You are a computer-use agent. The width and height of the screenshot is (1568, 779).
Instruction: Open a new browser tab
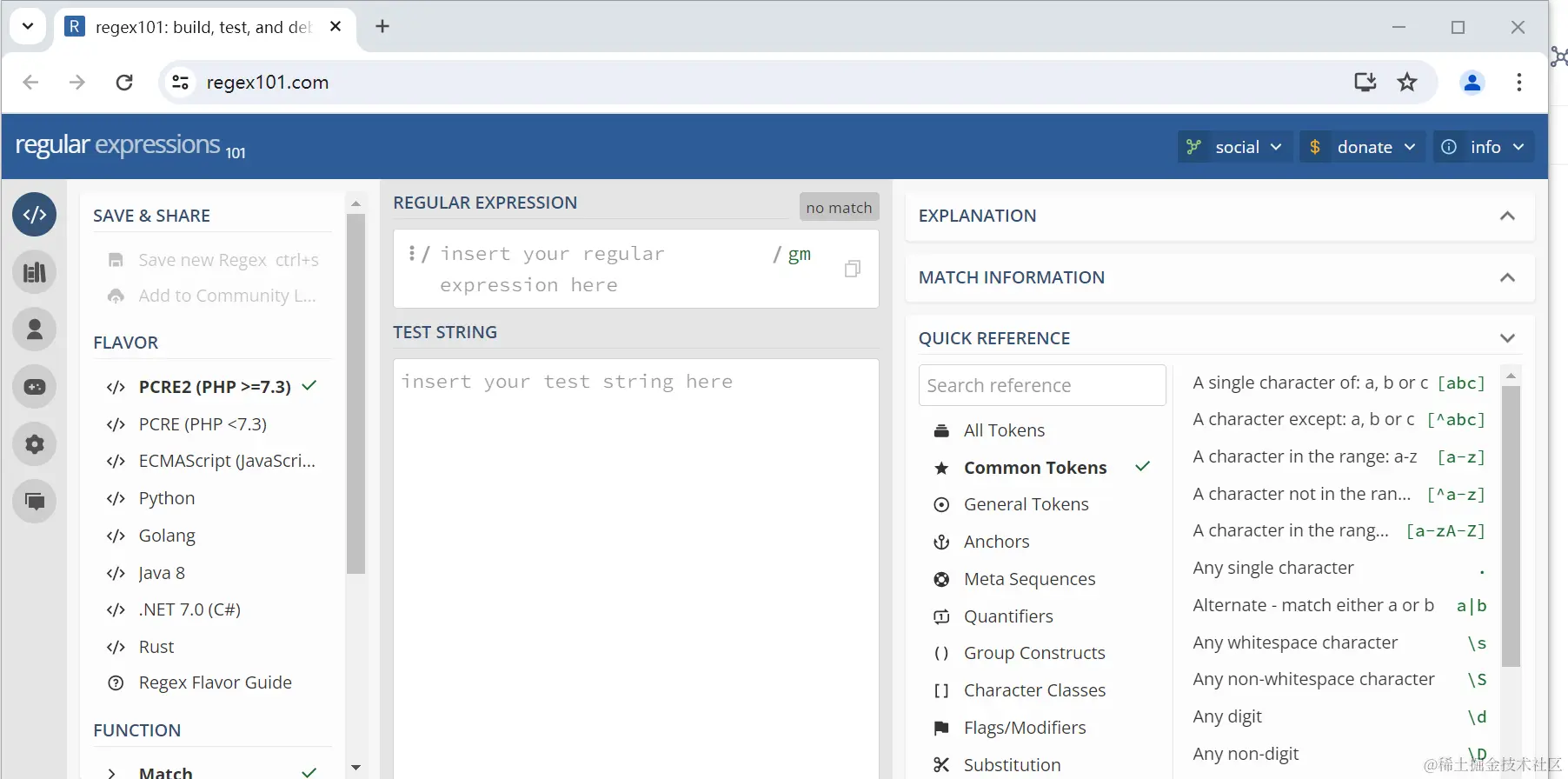[x=382, y=26]
